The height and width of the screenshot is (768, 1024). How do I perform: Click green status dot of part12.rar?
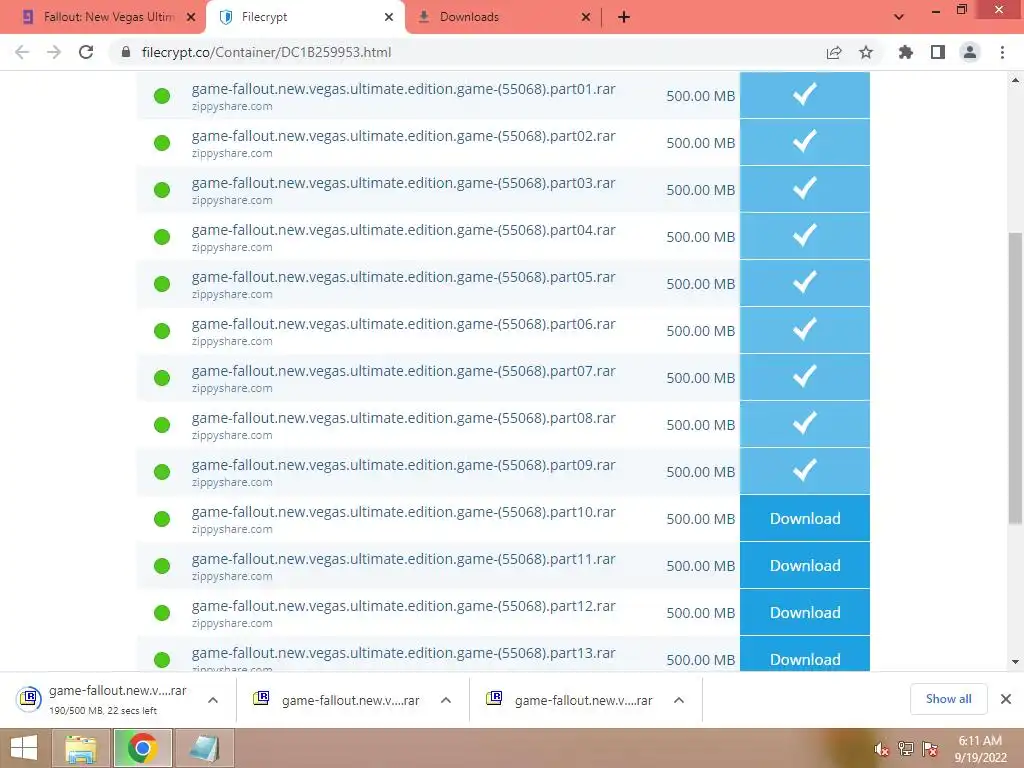tap(162, 613)
